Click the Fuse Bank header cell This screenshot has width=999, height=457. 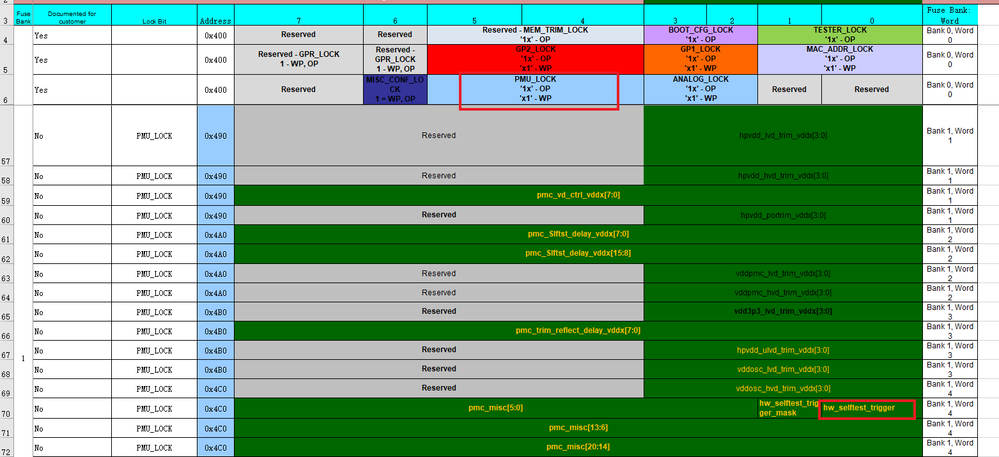(x=23, y=15)
